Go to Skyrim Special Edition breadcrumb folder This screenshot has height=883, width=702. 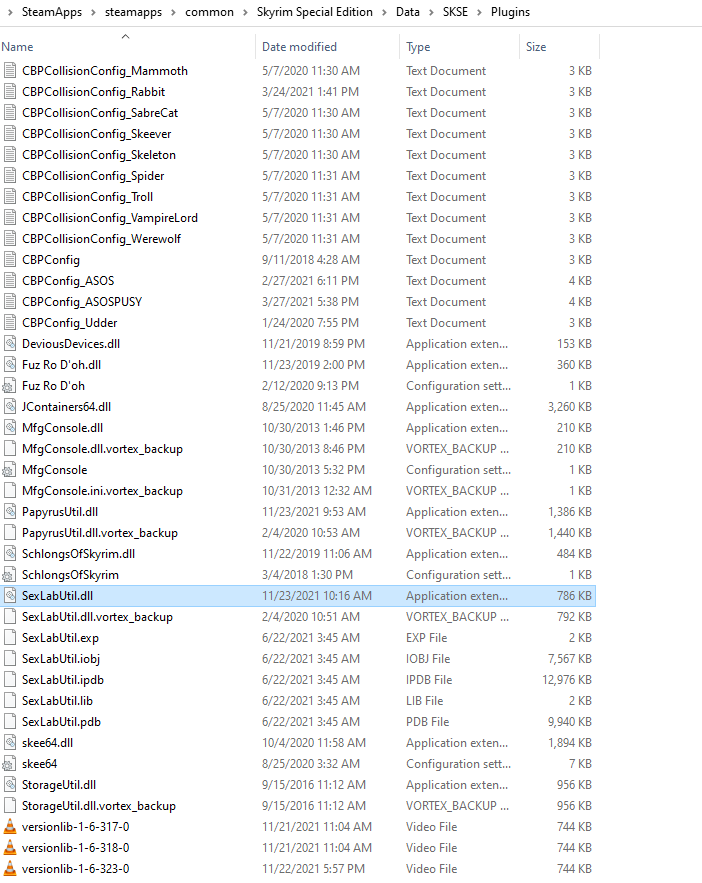315,12
